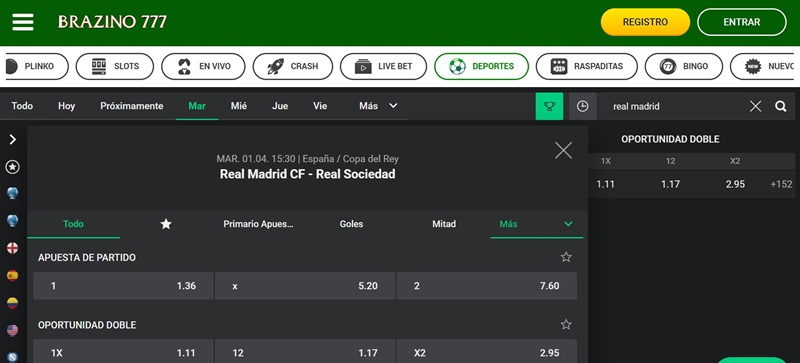
Task: Click the yellow Registro button
Action: 645,22
